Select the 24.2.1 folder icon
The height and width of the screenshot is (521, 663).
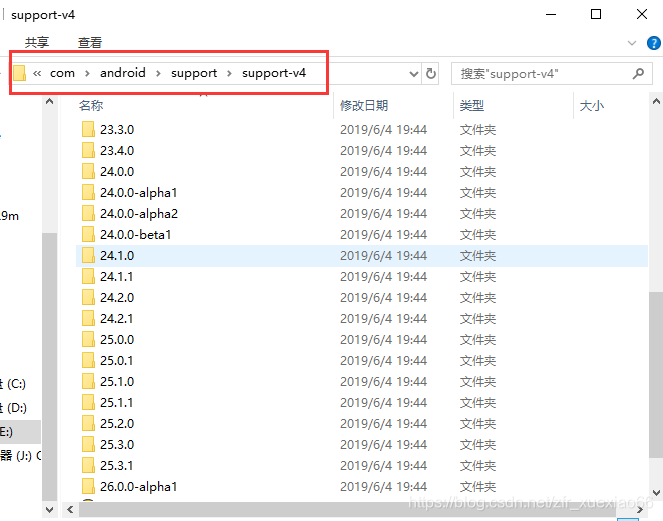[x=88, y=318]
